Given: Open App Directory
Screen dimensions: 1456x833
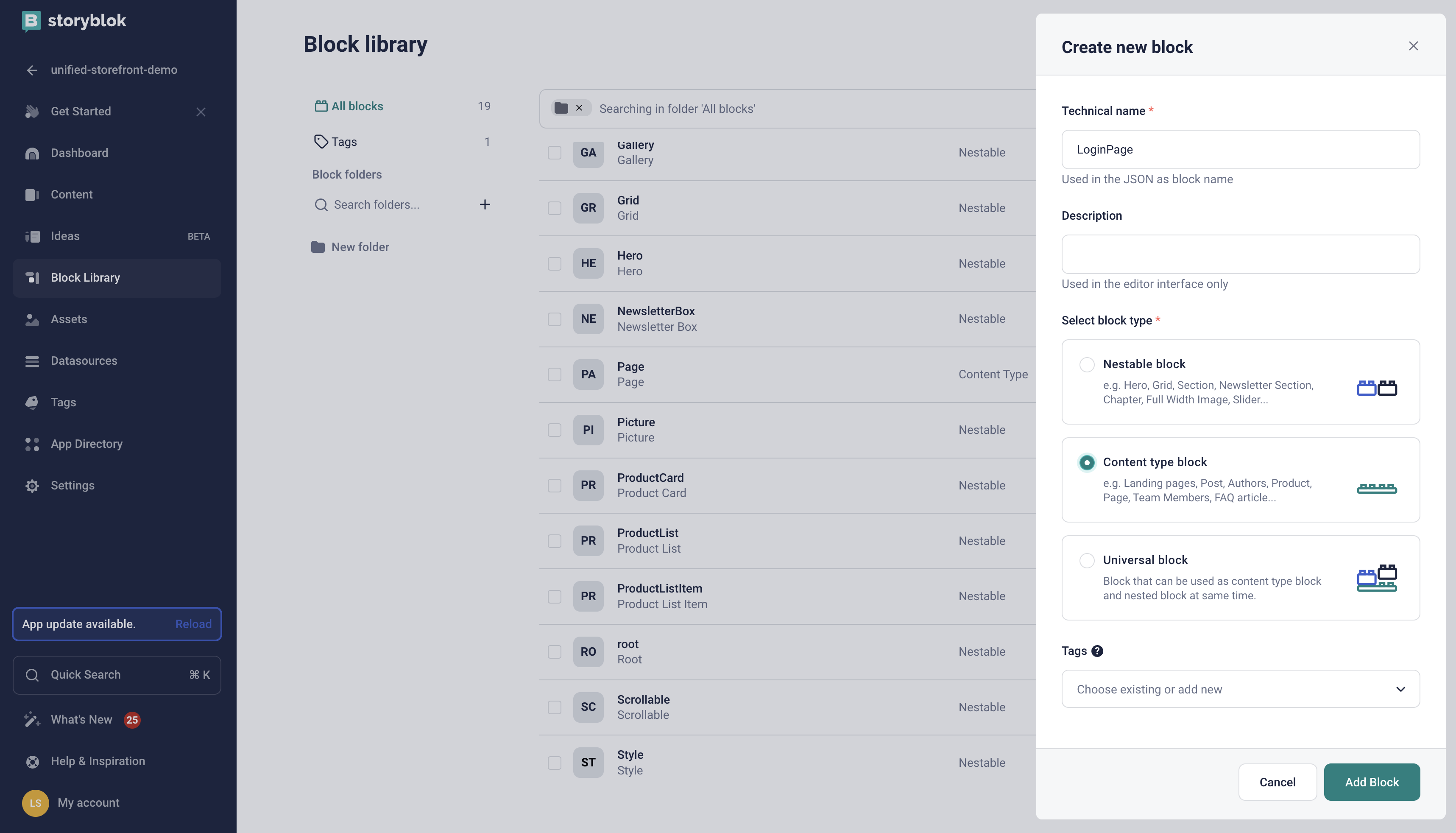Looking at the screenshot, I should (117, 444).
